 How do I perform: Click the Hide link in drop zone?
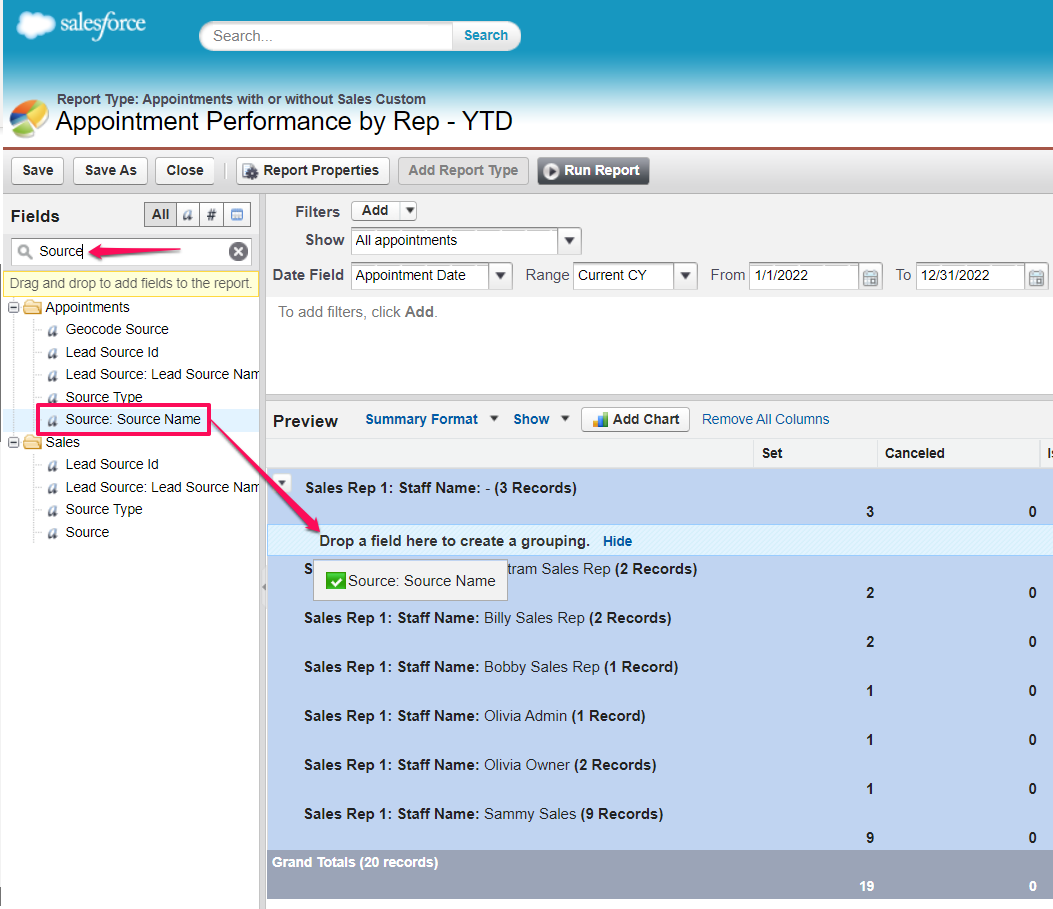[x=617, y=541]
